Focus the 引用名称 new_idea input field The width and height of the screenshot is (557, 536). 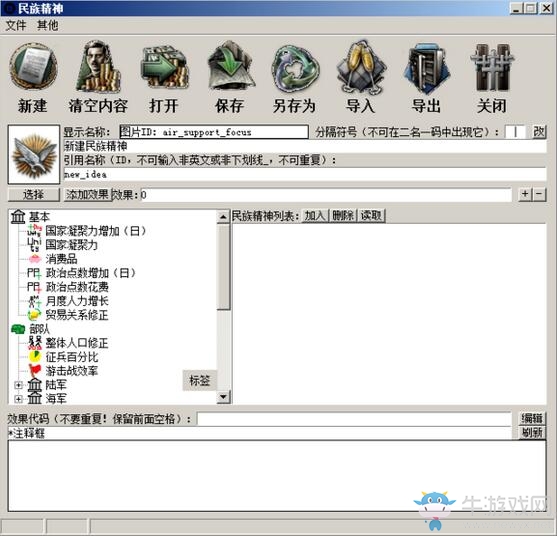(305, 174)
